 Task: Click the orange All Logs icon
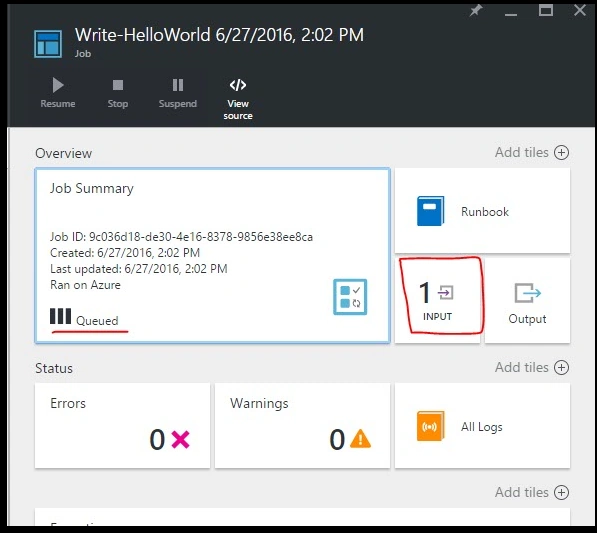pyautogui.click(x=431, y=426)
